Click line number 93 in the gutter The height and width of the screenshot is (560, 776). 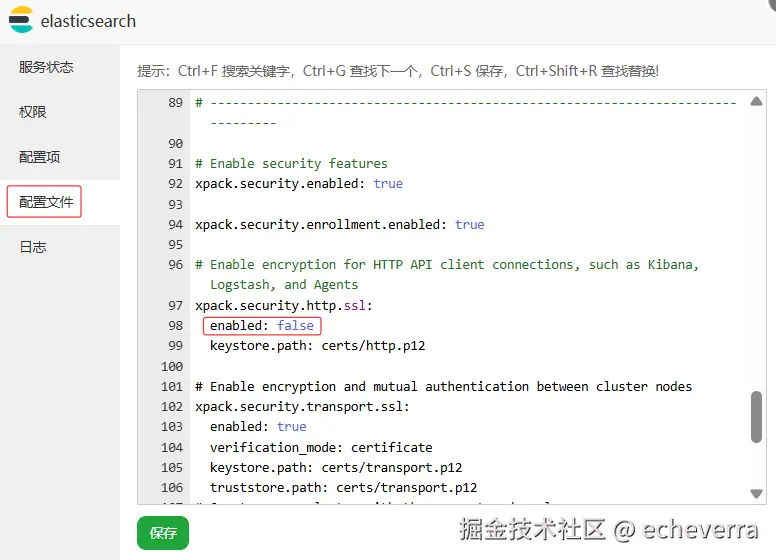[175, 204]
